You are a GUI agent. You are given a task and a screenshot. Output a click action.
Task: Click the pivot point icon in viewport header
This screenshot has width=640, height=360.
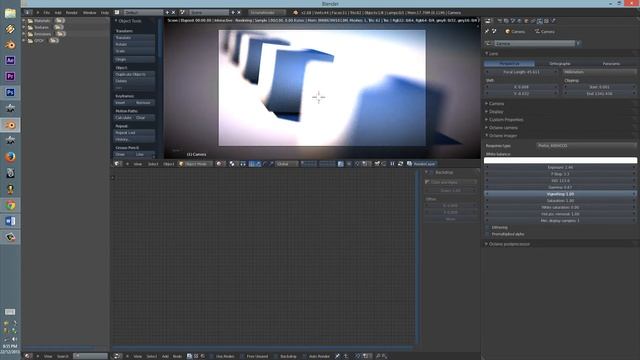pos(232,164)
